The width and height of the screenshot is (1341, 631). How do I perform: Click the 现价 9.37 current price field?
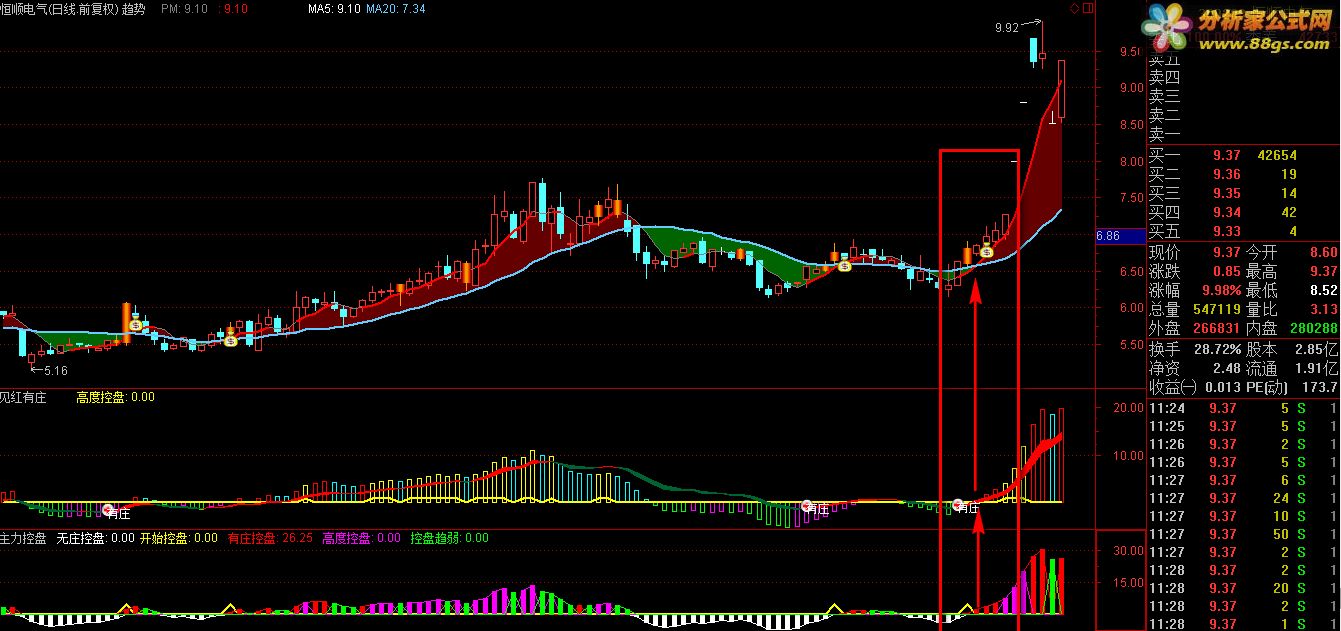[1196, 252]
